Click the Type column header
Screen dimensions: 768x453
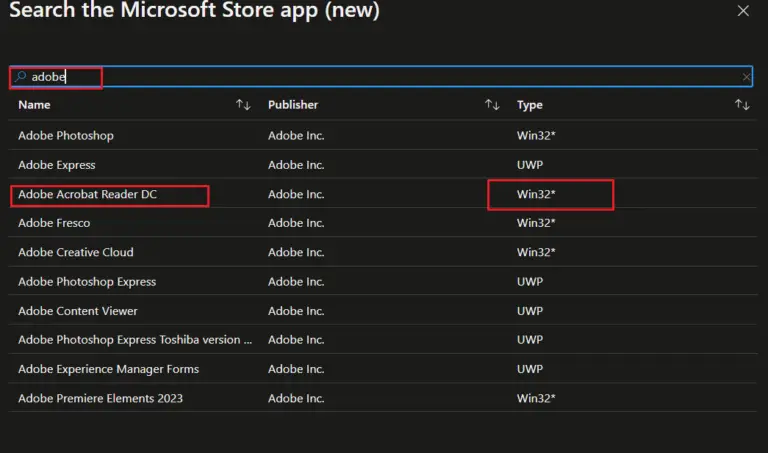point(528,105)
